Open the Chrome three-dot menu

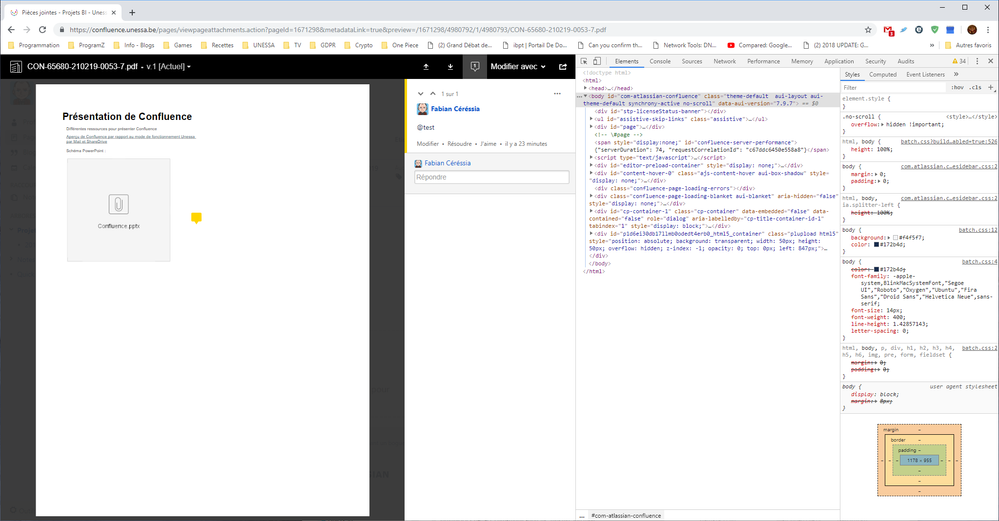[x=988, y=29]
